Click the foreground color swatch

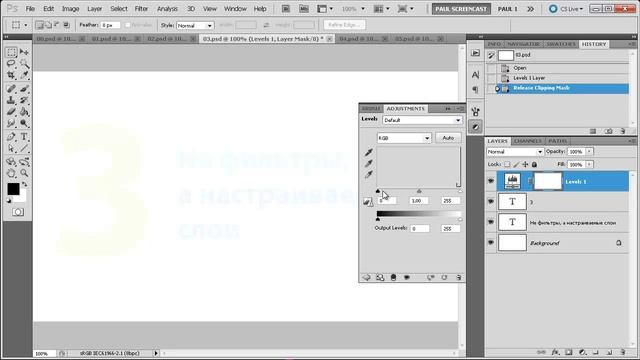[x=13, y=189]
